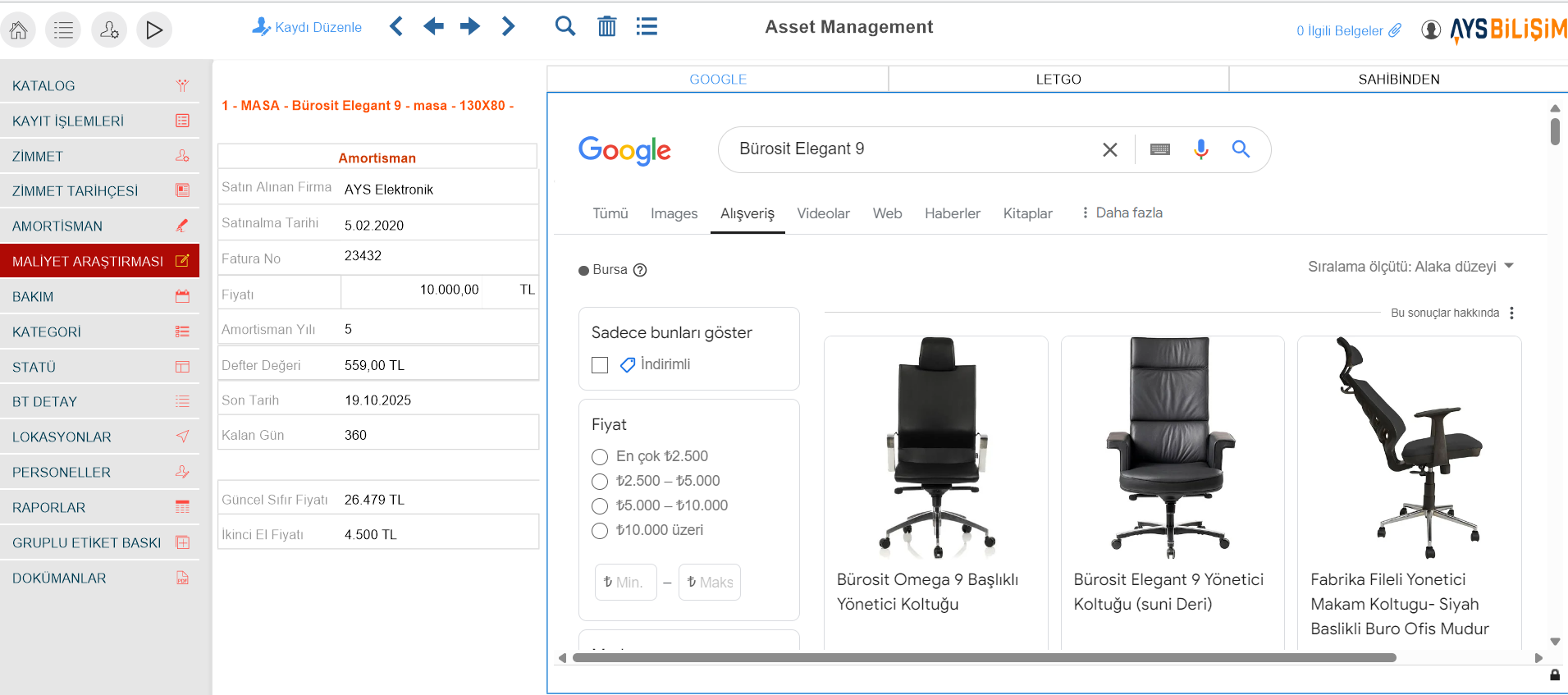Open options beside Bu sonuçlar hakkında

tap(1511, 313)
